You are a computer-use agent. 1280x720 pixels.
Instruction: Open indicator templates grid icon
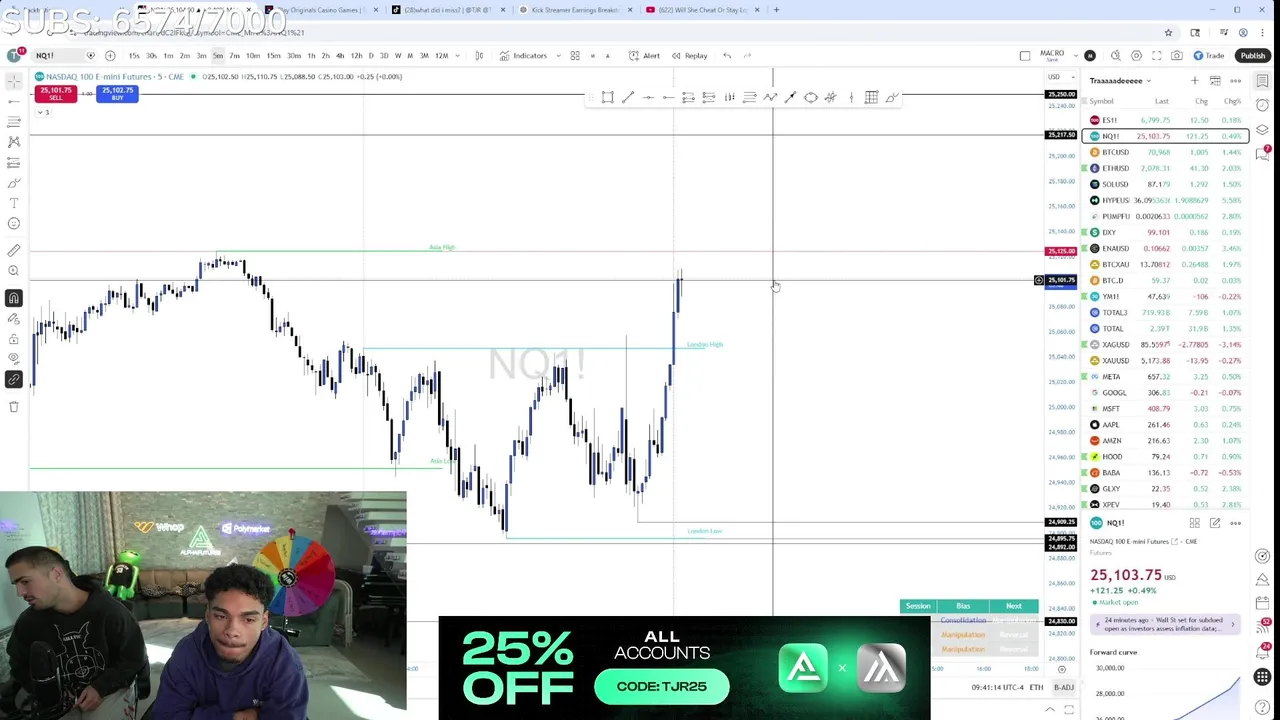point(575,55)
